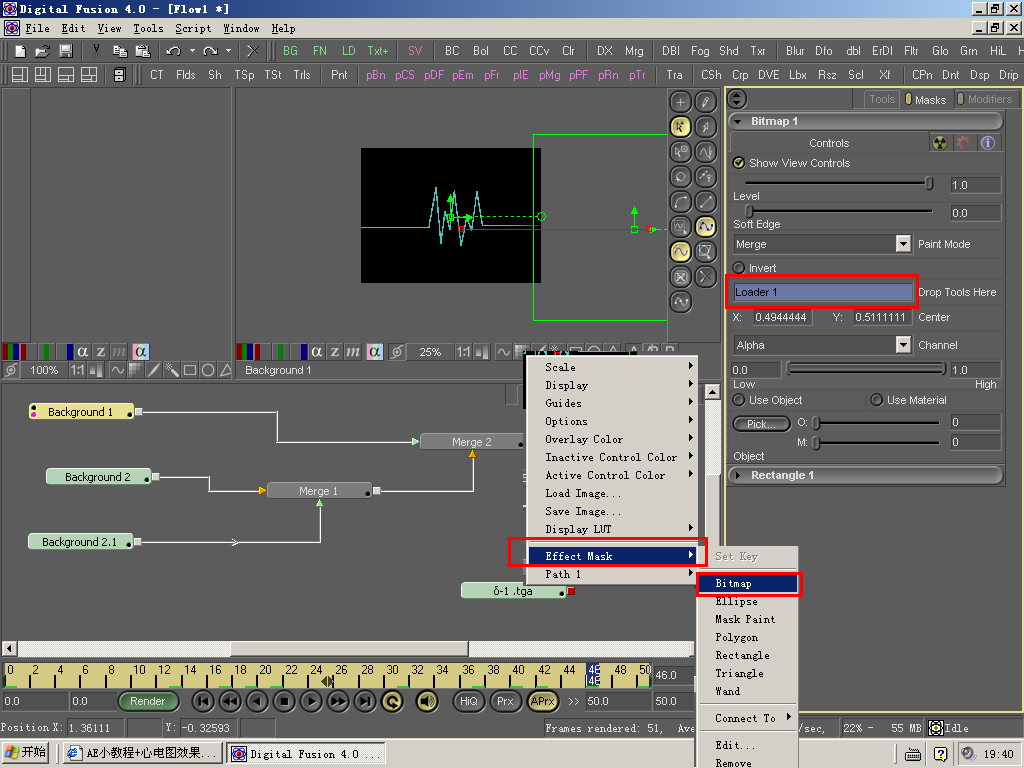
Task: Click the Redo arrow icon
Action: pyautogui.click(x=210, y=51)
